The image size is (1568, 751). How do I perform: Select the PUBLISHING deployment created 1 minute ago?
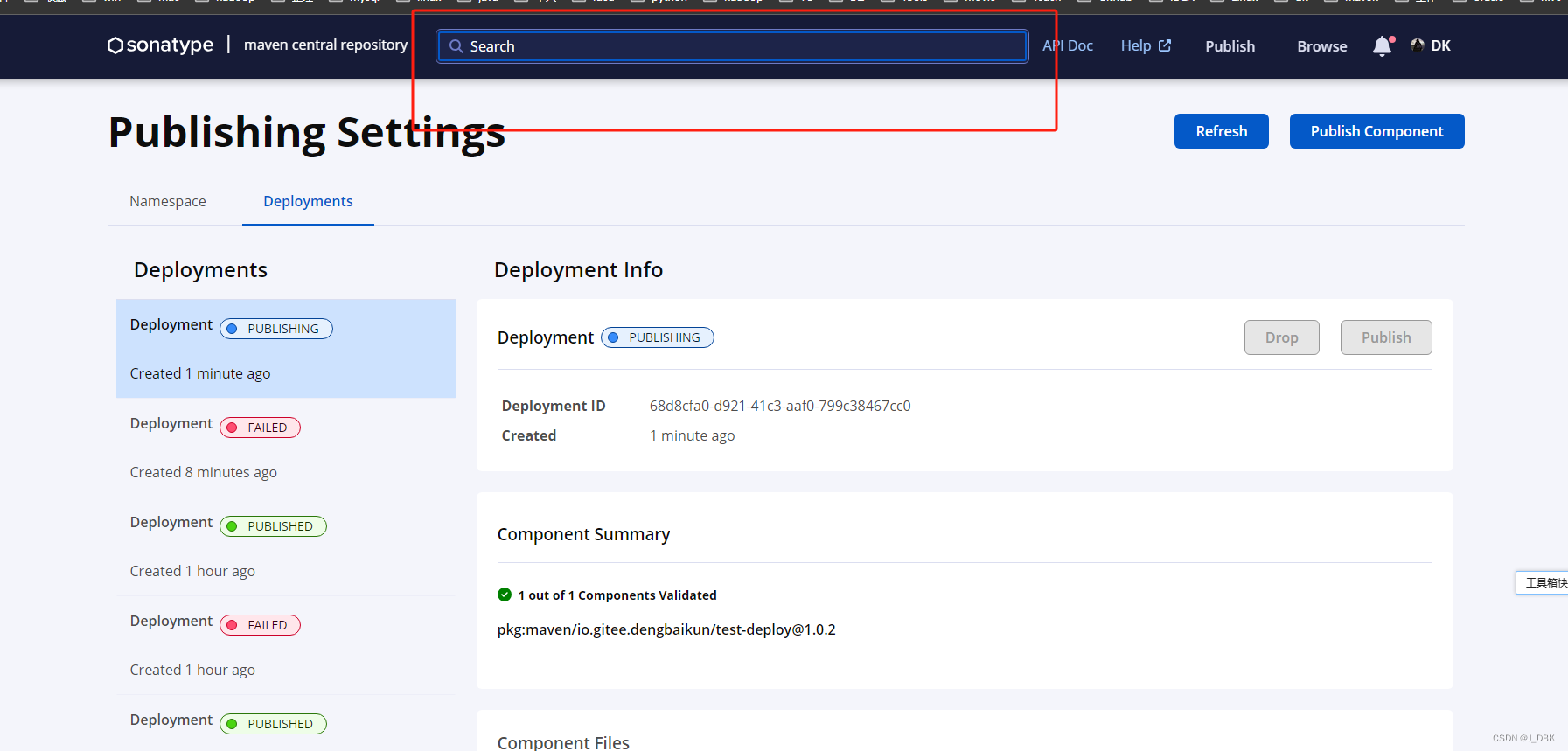coord(286,349)
